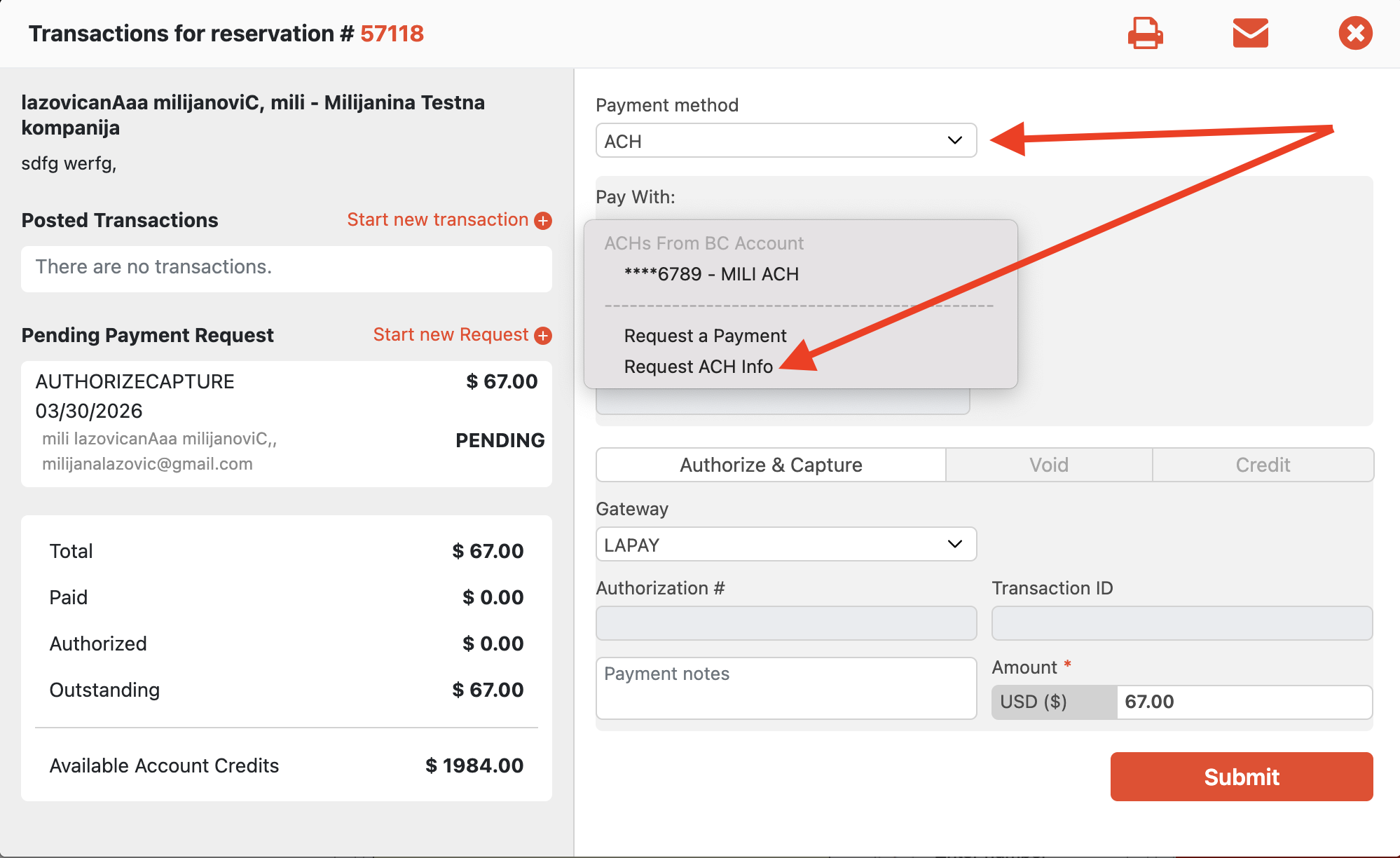The height and width of the screenshot is (858, 1400).
Task: Click the Amount field showing 67.00
Action: tap(1243, 702)
